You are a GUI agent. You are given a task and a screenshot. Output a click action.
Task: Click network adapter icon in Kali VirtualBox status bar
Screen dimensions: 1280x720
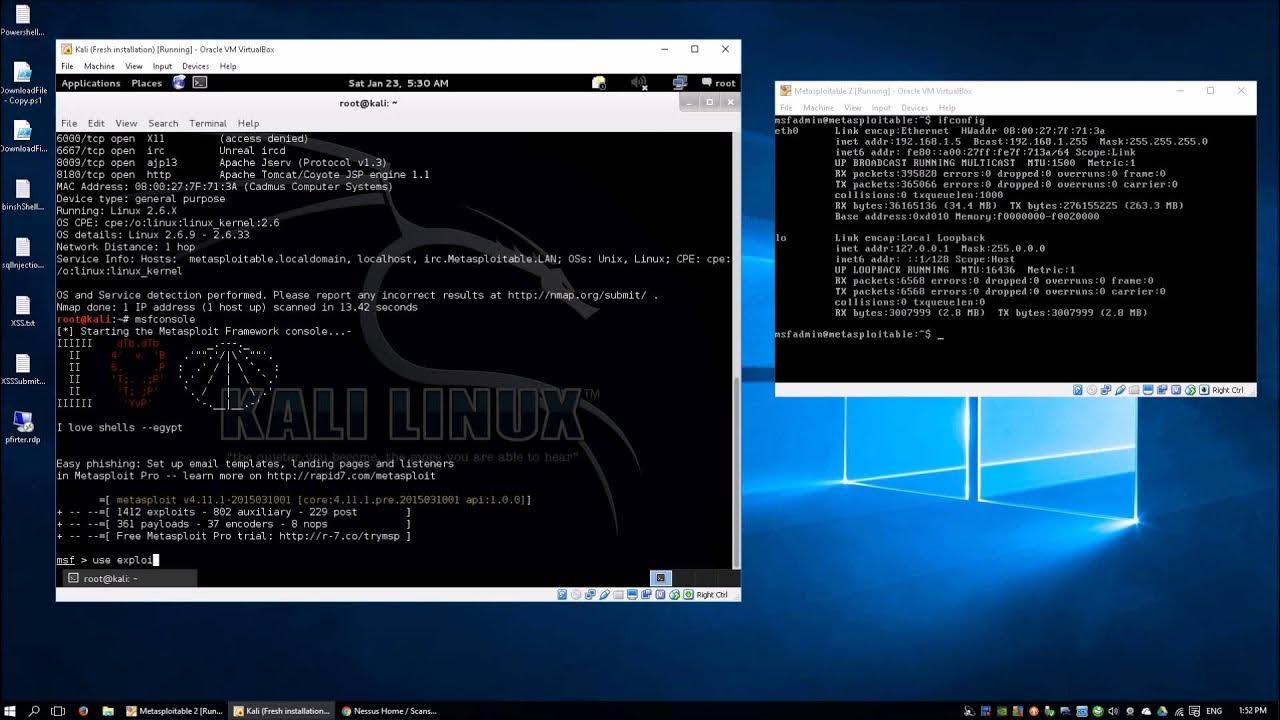pos(590,594)
